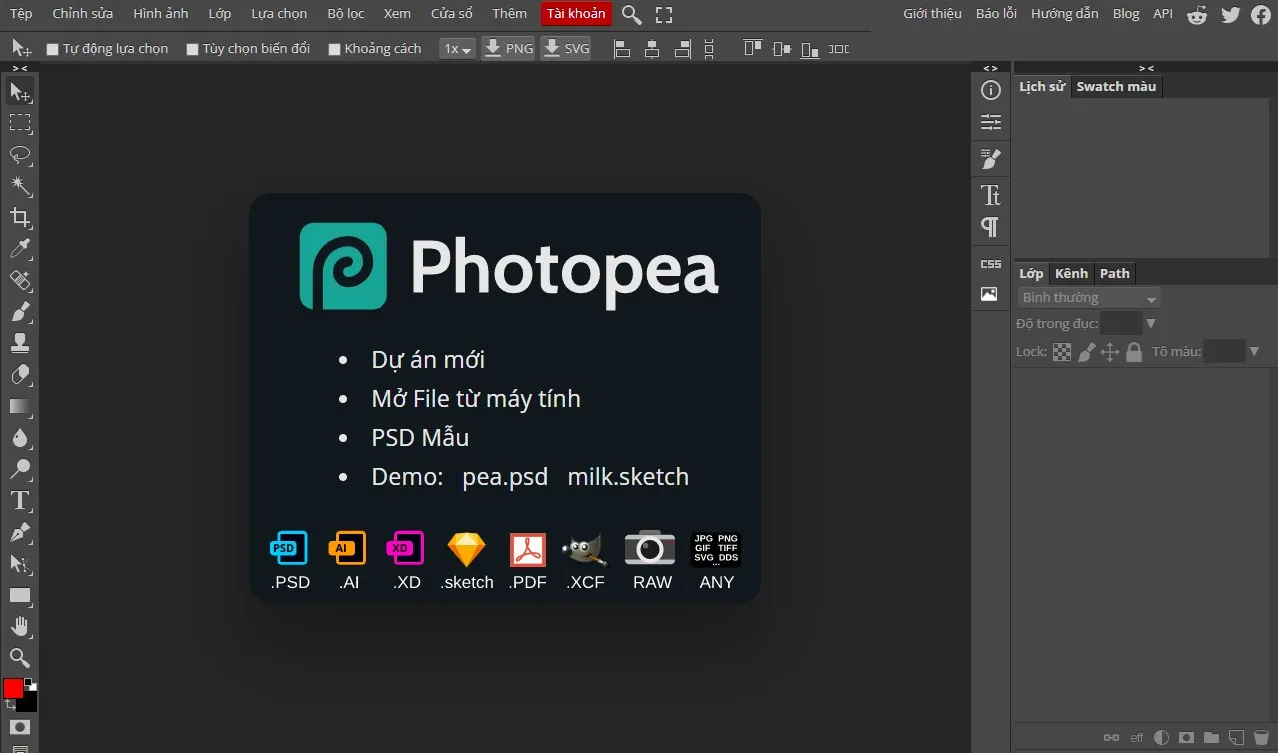Open the Bình thường blend mode dropdown

coord(1087,297)
